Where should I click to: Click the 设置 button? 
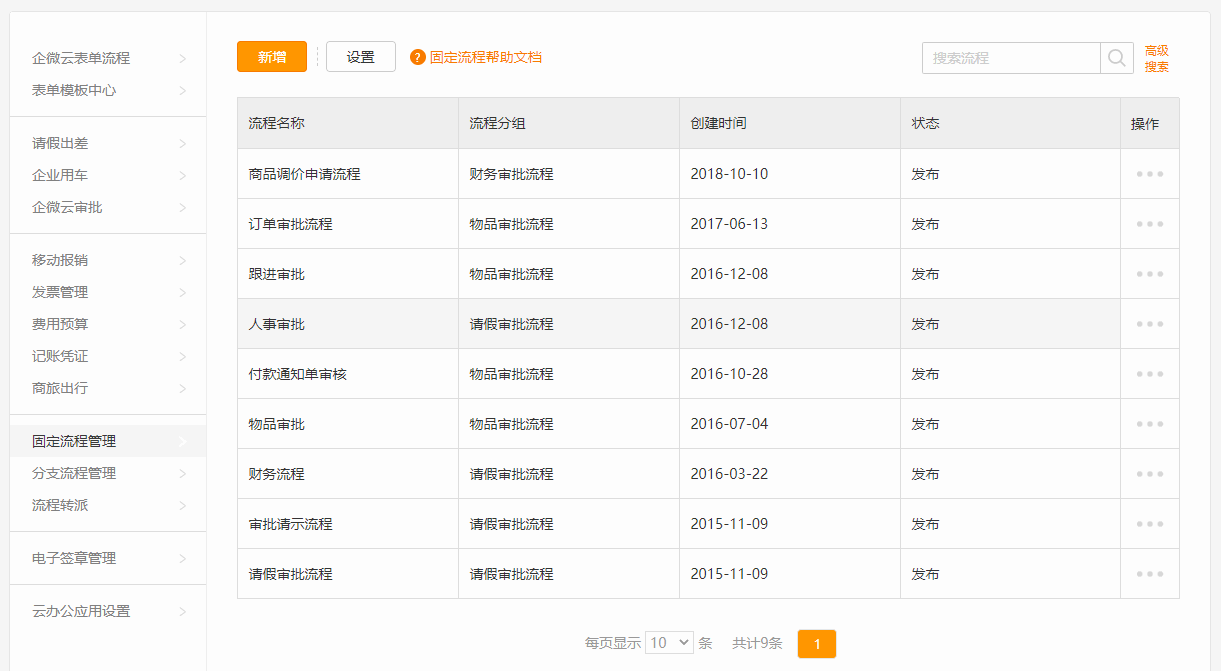point(360,57)
